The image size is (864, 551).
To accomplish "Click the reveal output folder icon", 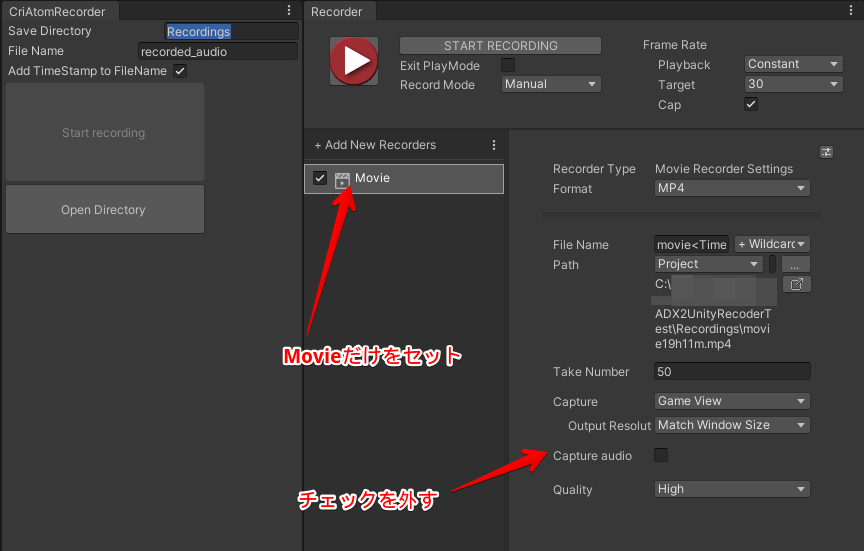I will tap(796, 284).
